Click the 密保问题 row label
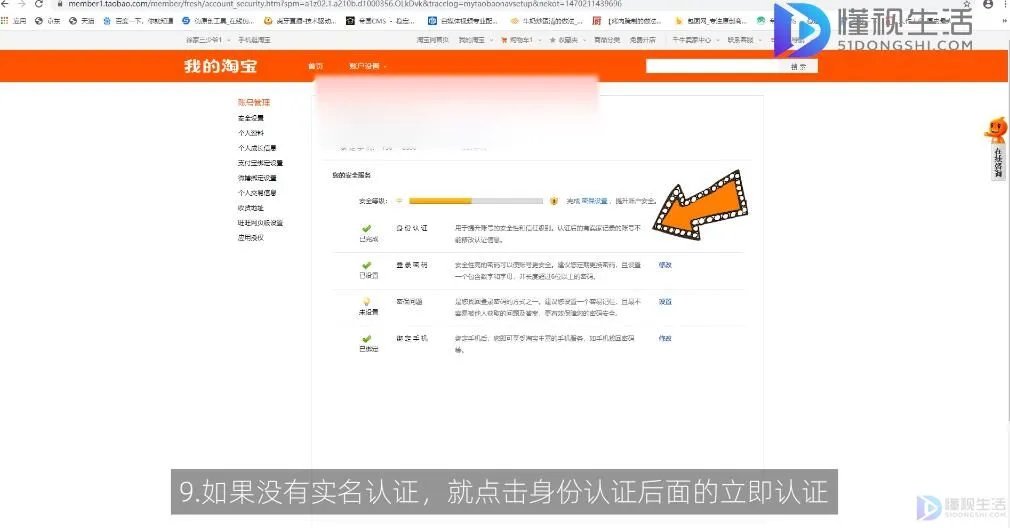 tap(409, 301)
